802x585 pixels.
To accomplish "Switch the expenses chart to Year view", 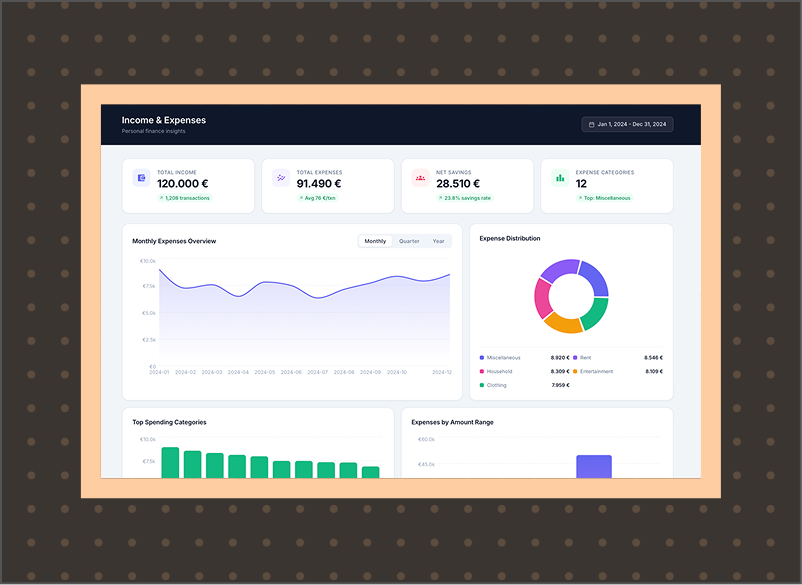I will point(438,241).
